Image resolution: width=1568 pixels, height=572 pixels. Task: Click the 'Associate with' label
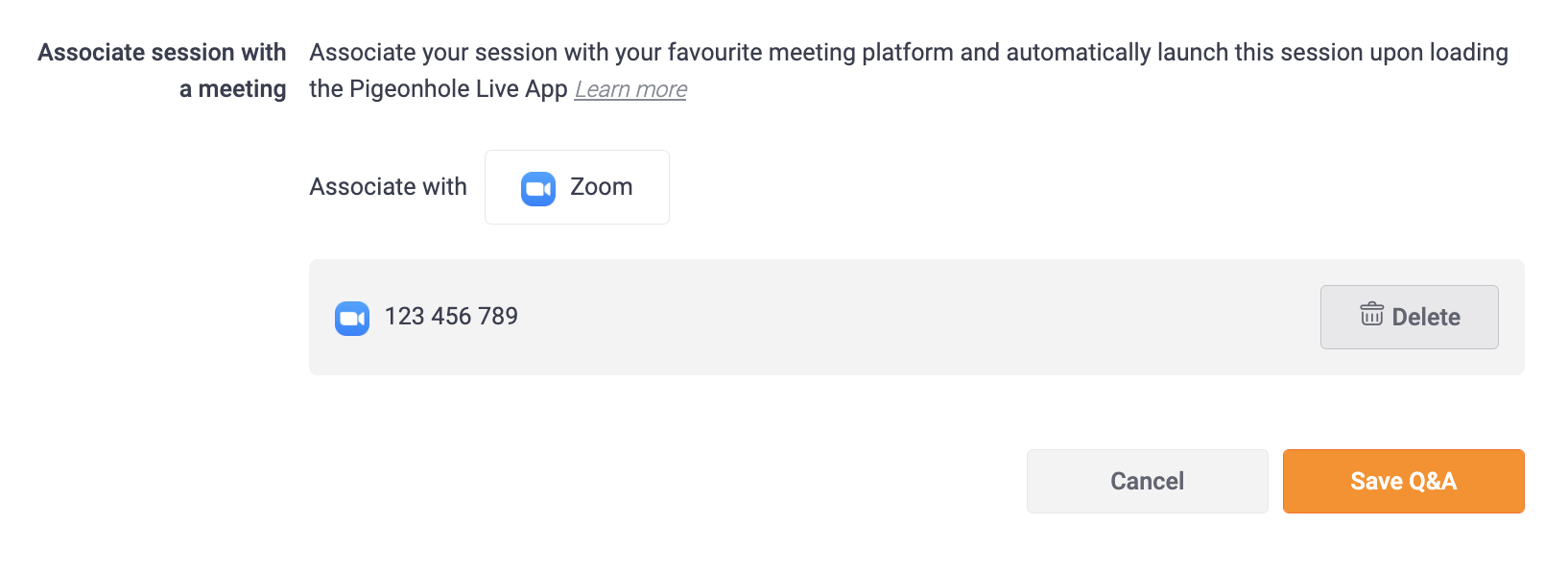point(388,187)
